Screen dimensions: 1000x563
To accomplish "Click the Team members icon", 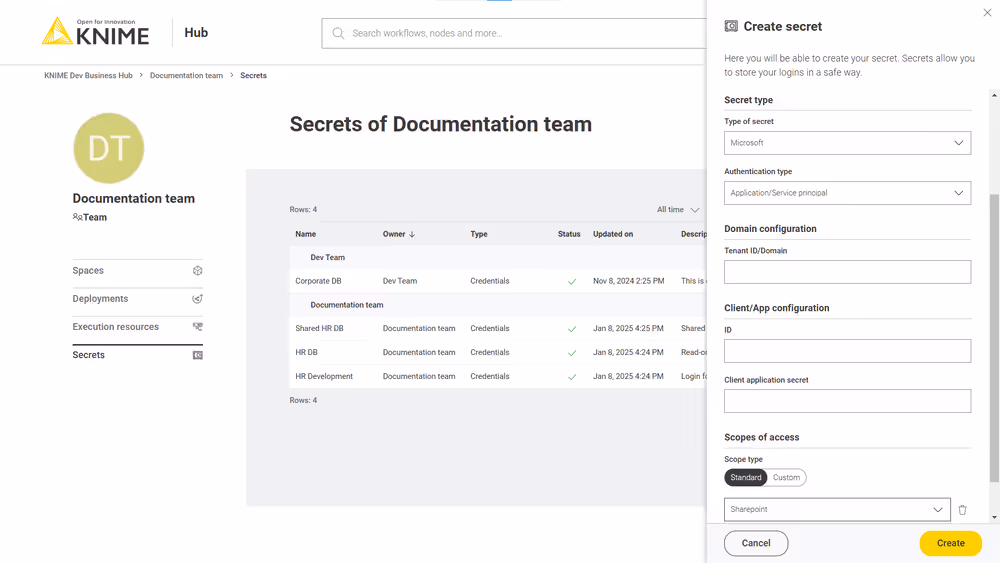I will click(x=77, y=217).
